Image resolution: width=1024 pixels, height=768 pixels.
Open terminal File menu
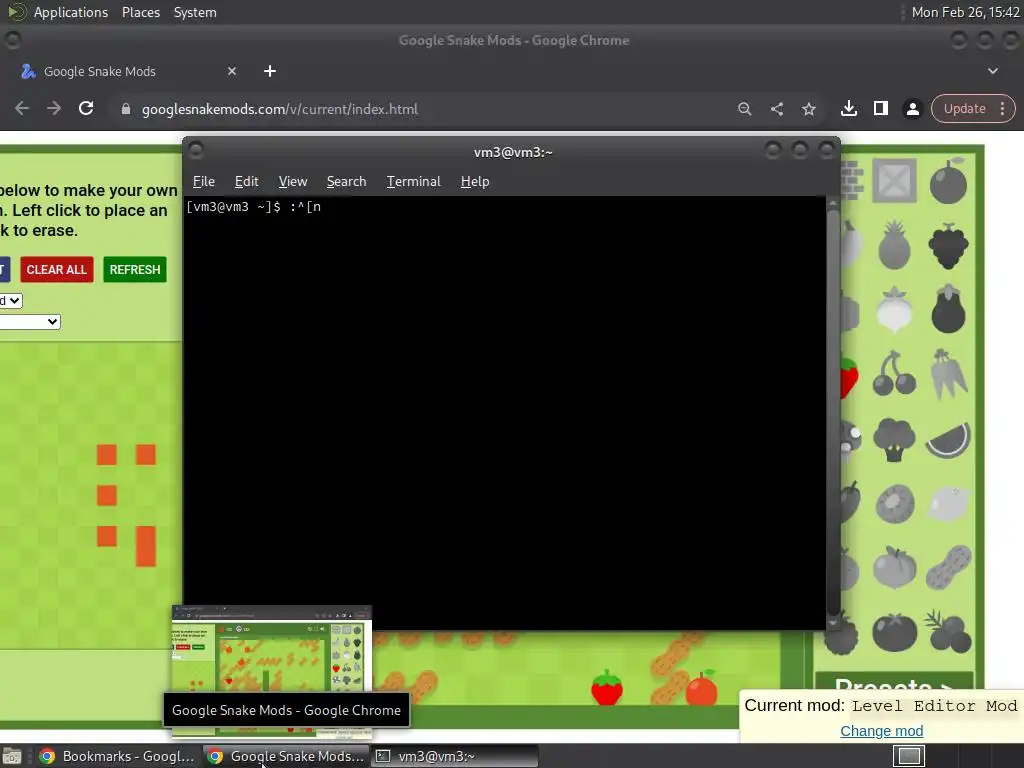(204, 182)
